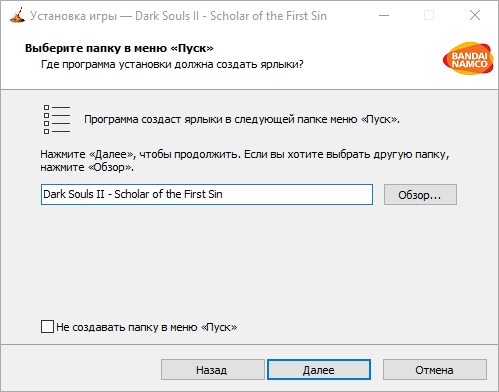Image resolution: width=499 pixels, height=392 pixels.
Task: Close the Dark Souls II installer window
Action: pos(475,15)
